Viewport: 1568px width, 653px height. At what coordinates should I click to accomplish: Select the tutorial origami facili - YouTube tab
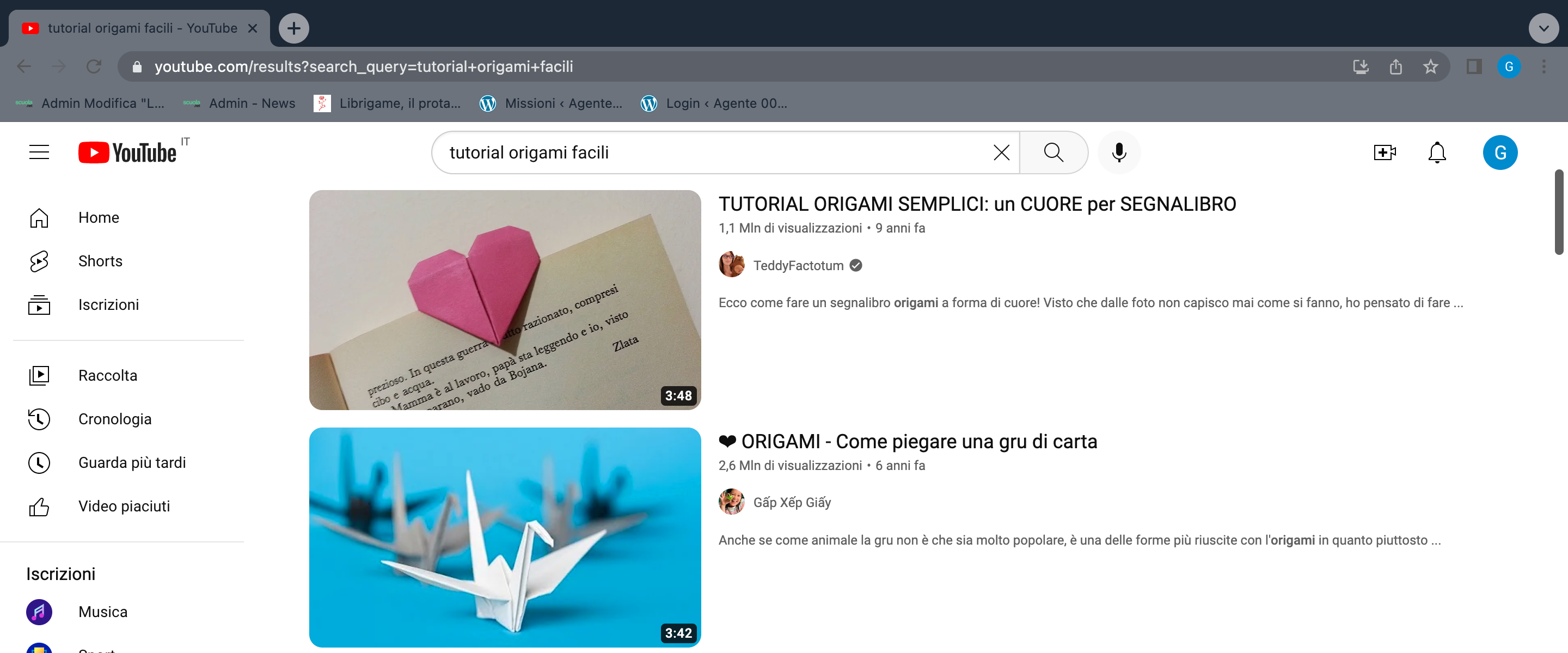point(139,28)
